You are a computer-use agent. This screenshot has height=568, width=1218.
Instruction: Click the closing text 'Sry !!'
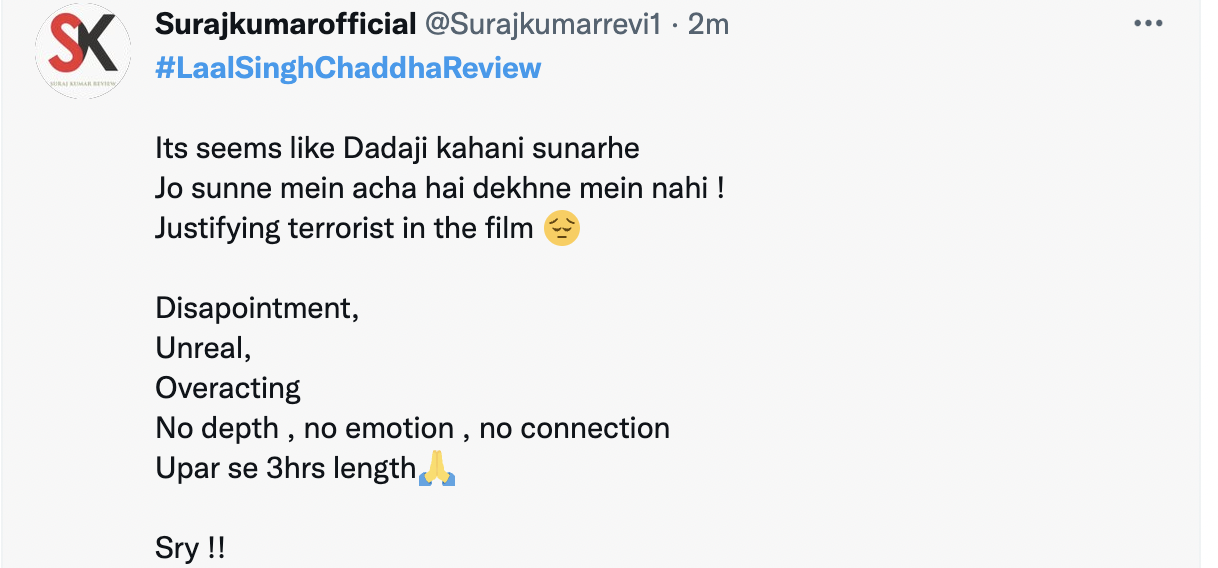(x=190, y=548)
